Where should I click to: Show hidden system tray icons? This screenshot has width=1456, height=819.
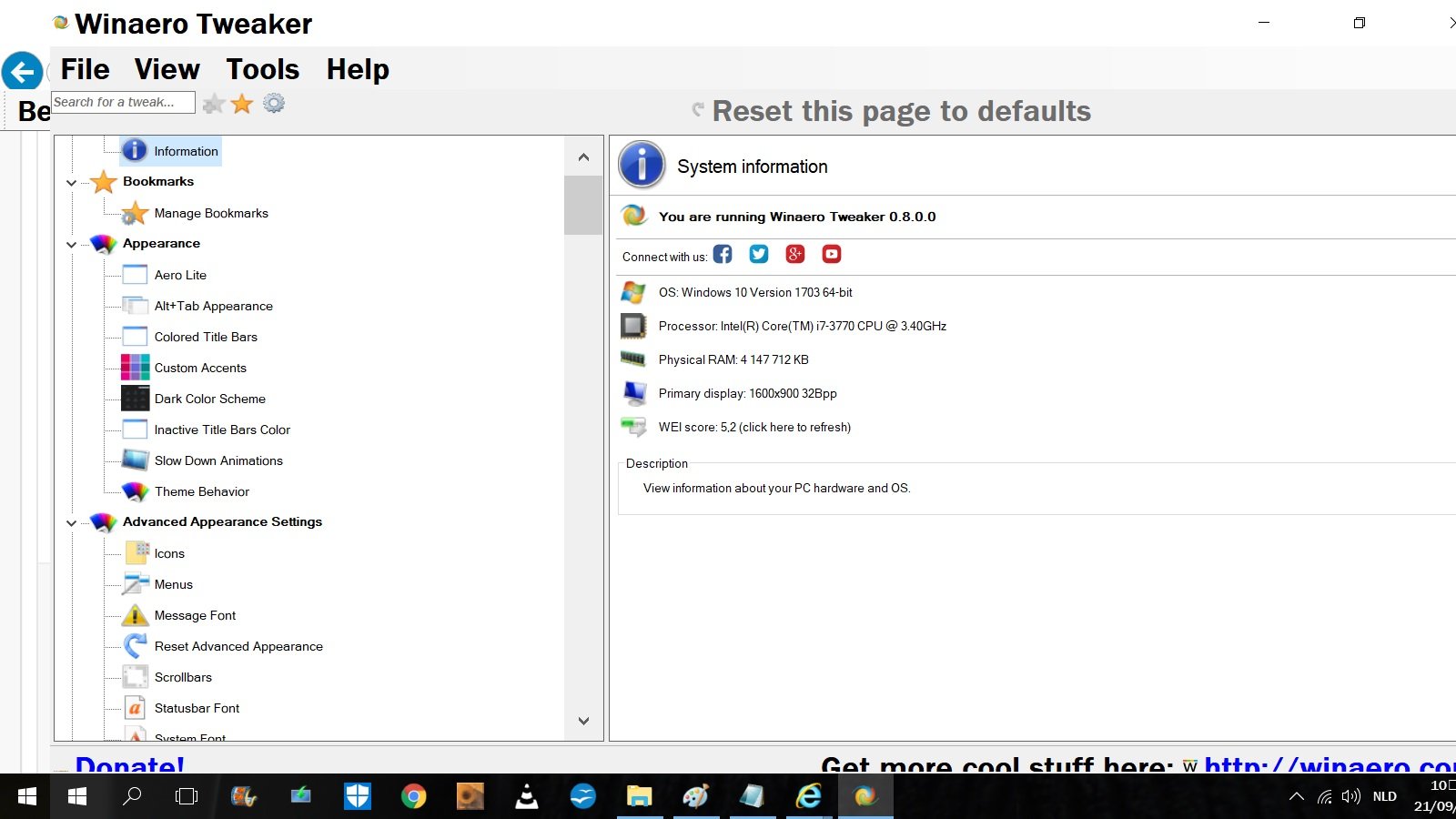[x=1297, y=796]
